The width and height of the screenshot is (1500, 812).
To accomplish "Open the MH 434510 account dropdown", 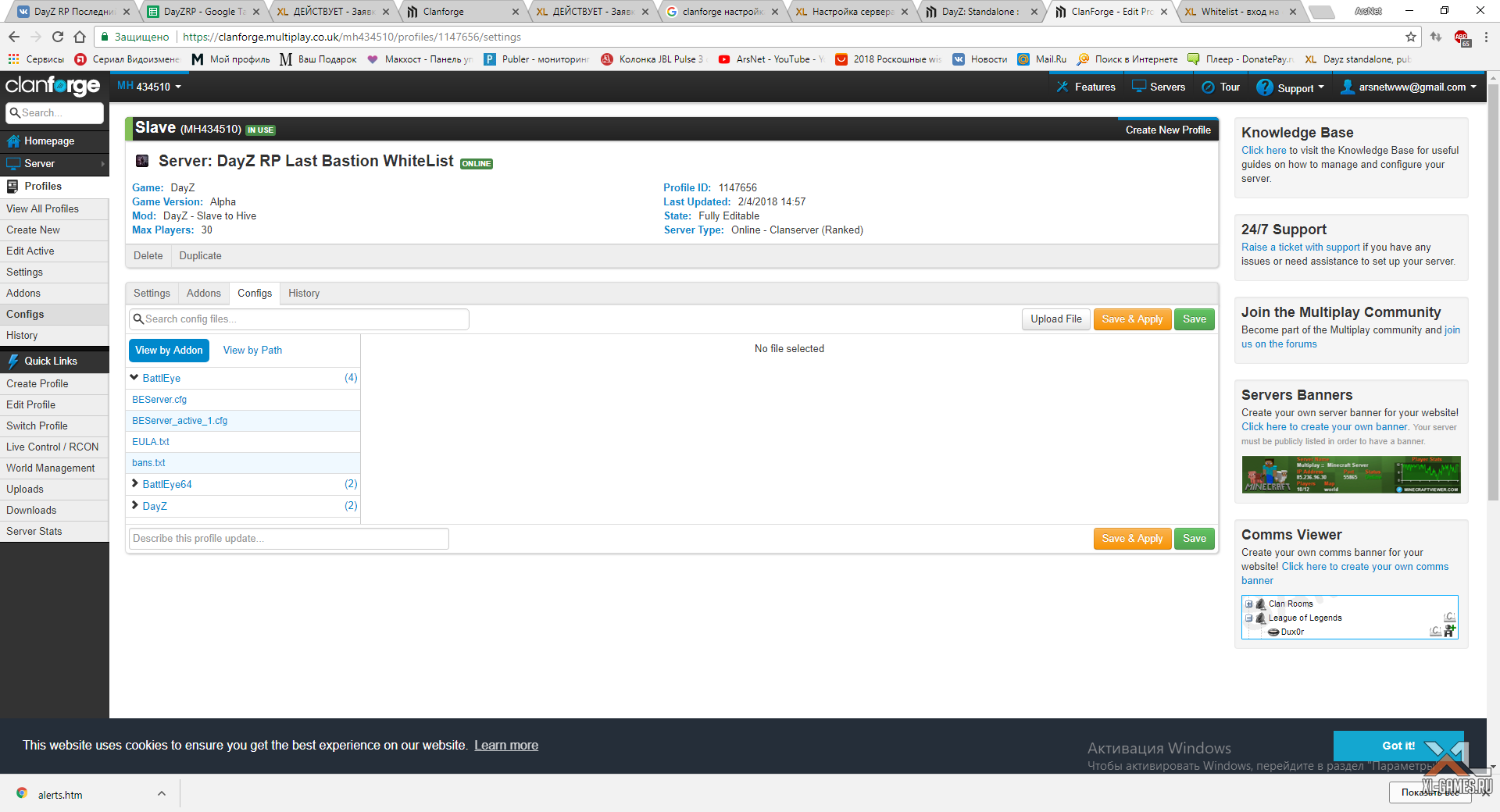I will [x=149, y=87].
